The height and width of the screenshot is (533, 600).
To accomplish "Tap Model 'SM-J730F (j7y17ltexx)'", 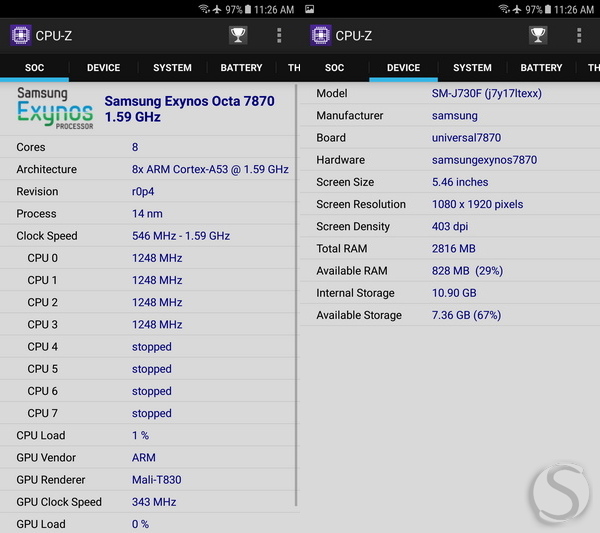I will click(x=487, y=93).
